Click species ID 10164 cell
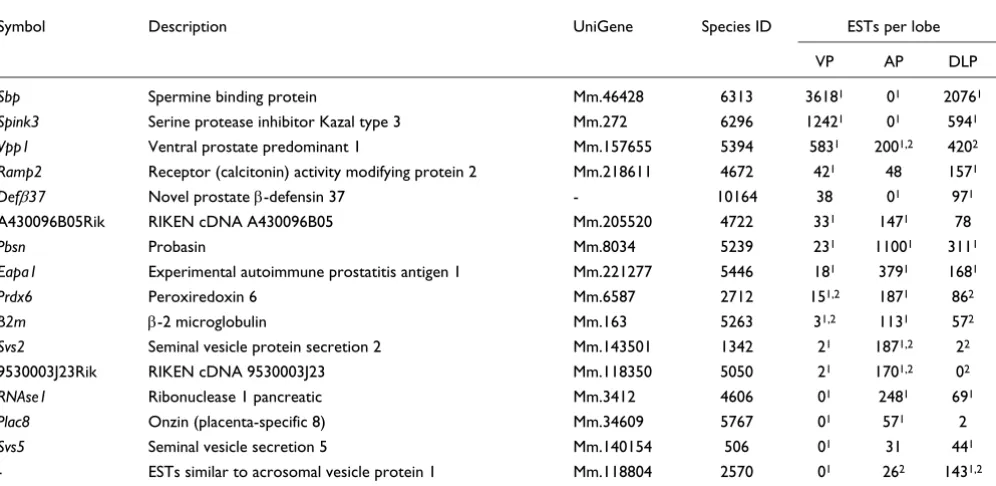This screenshot has width=996, height=486. tap(736, 197)
